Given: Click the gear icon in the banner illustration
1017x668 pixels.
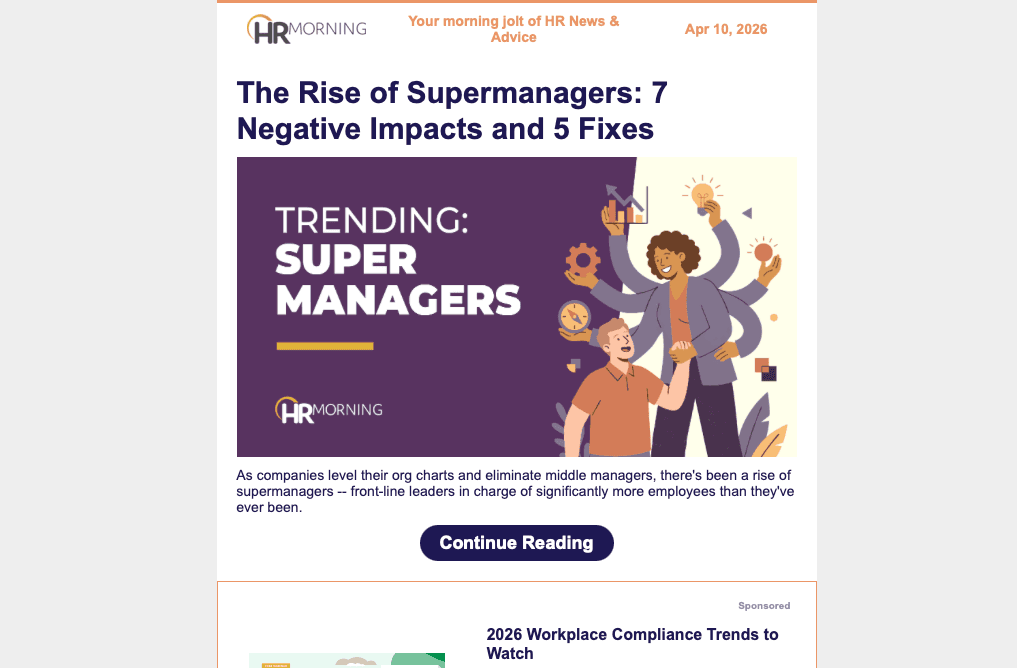Looking at the screenshot, I should click(x=583, y=259).
